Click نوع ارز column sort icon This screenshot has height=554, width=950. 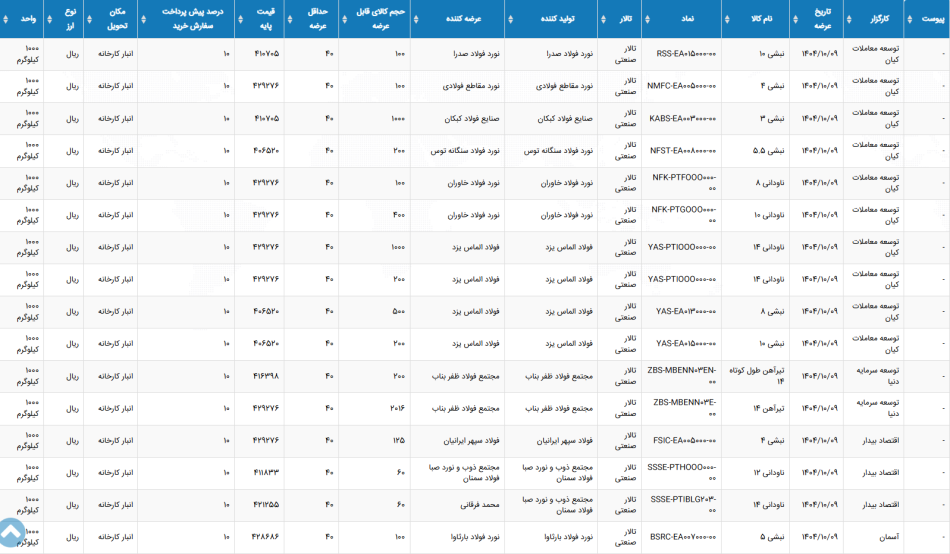[x=50, y=19]
